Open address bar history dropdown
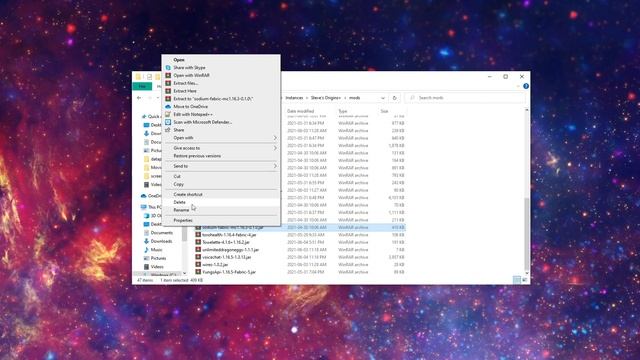640x360 pixels. [383, 98]
